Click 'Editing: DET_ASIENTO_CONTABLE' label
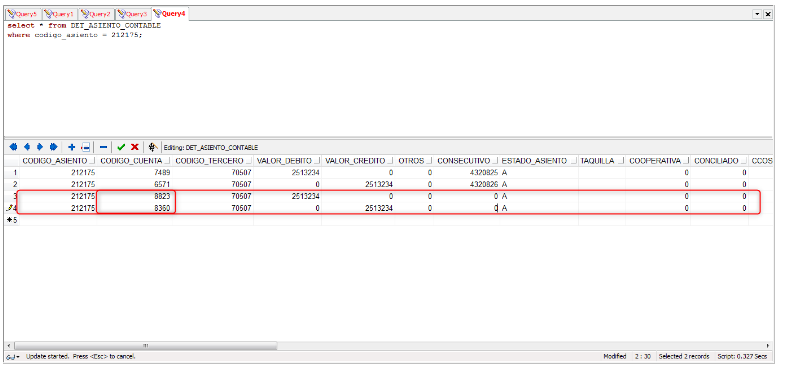 click(211, 148)
